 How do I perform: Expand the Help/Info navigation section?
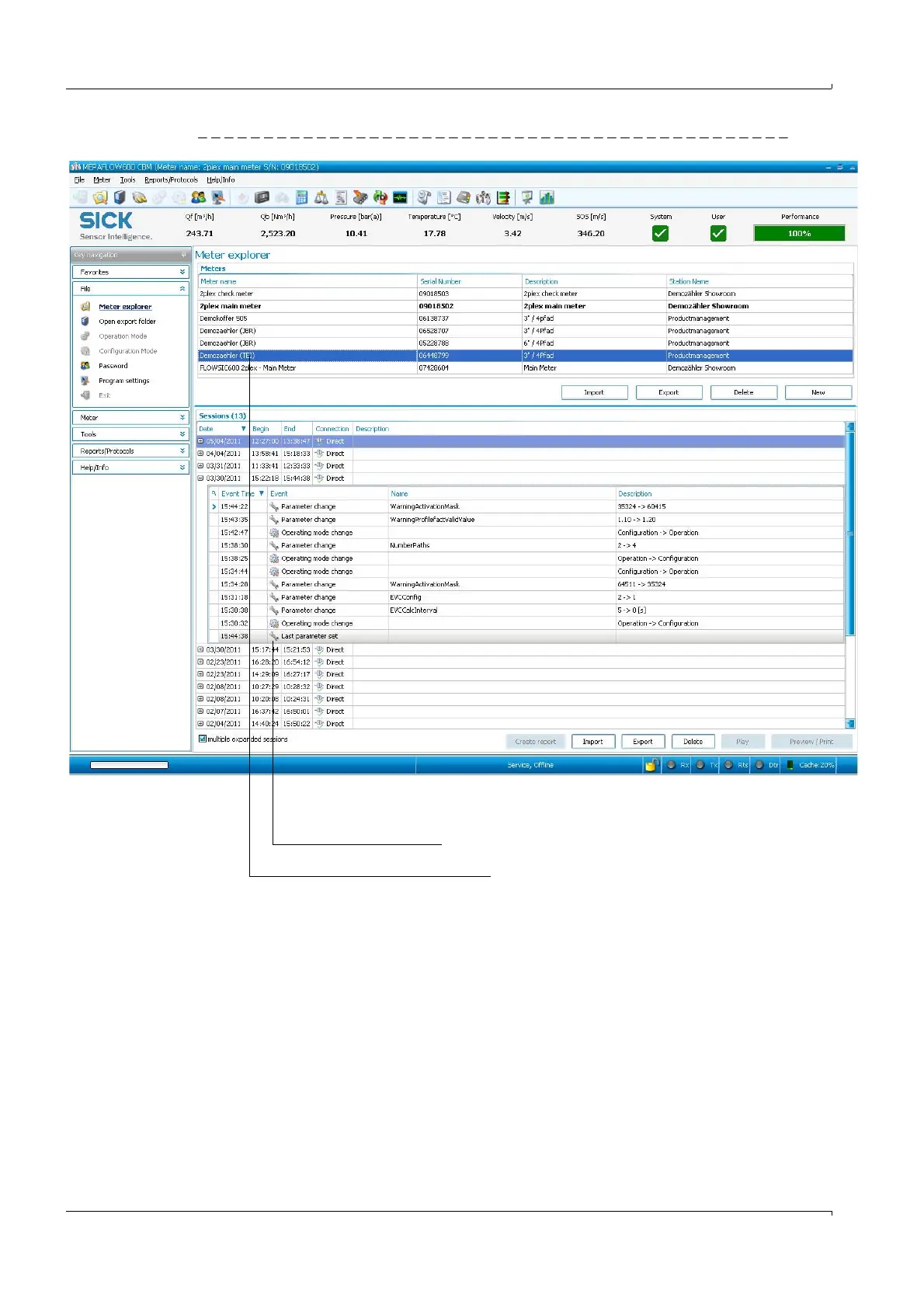pyautogui.click(x=130, y=468)
